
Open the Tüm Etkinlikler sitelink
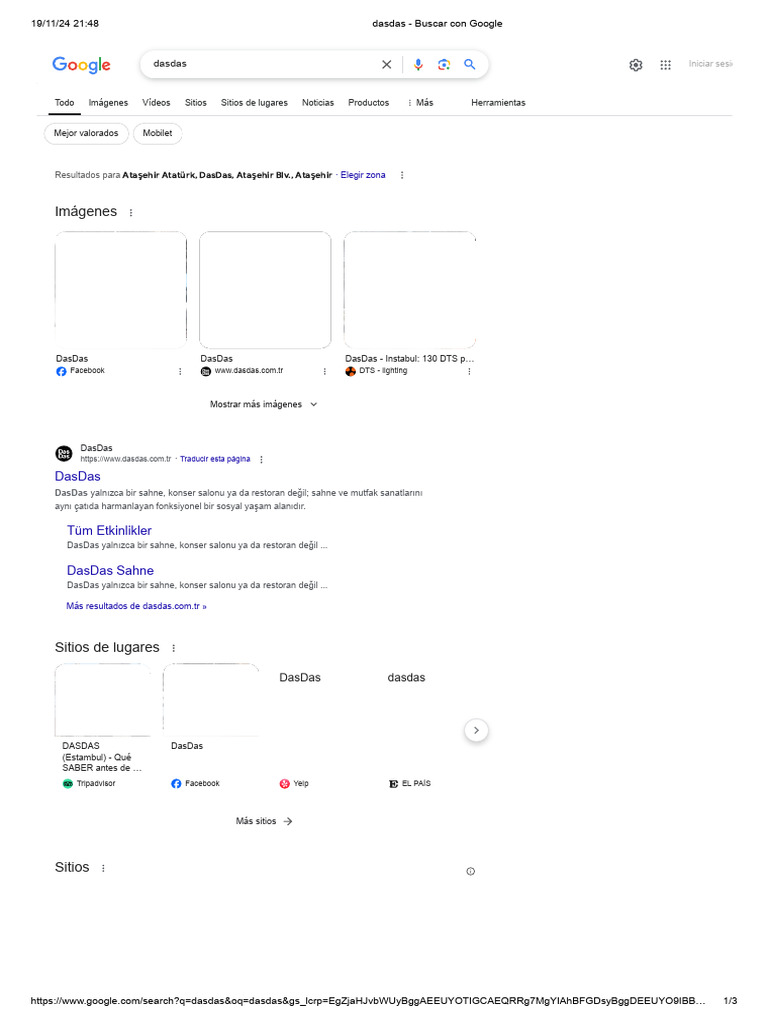click(109, 530)
